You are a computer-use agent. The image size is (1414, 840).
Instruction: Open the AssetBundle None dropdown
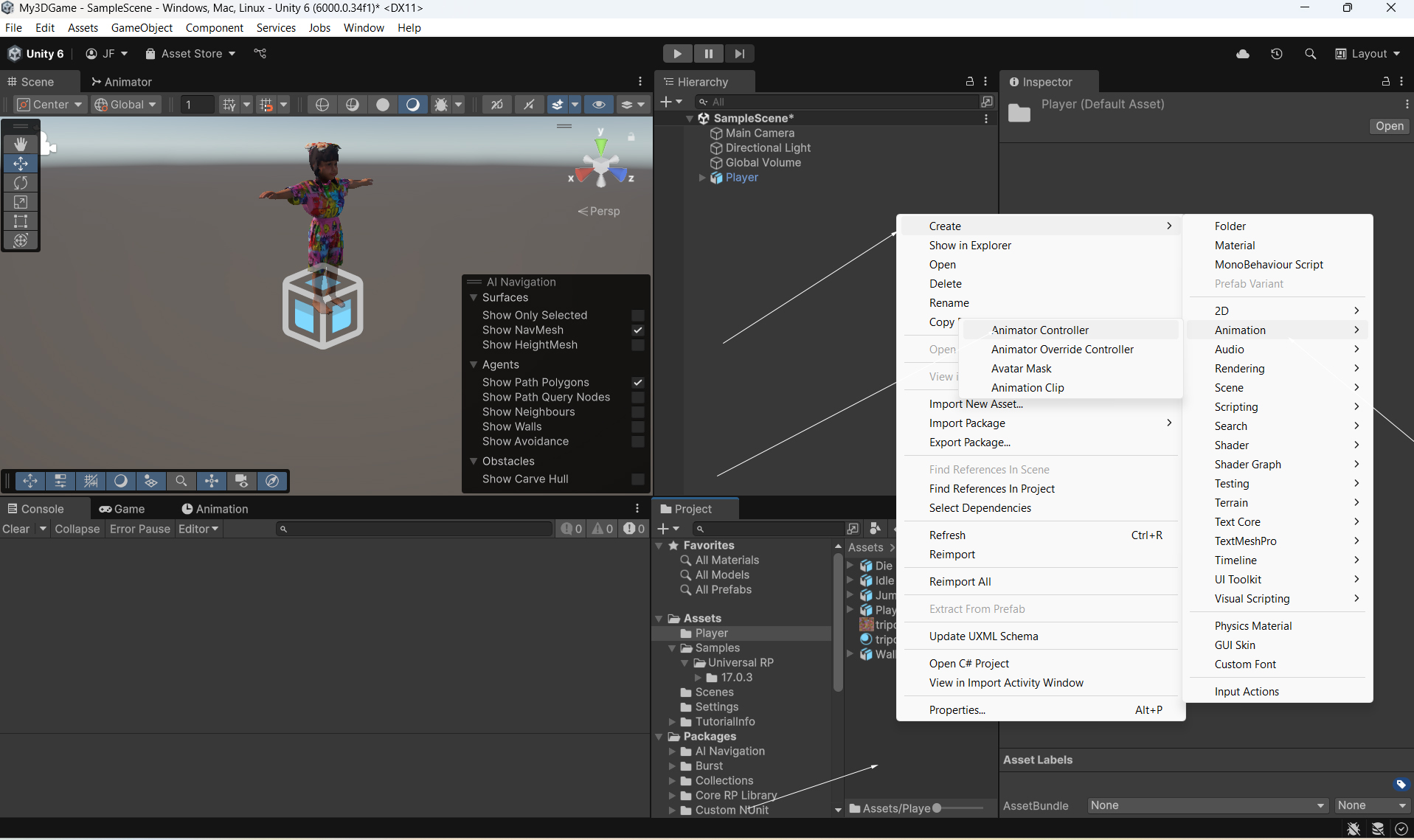[1207, 805]
